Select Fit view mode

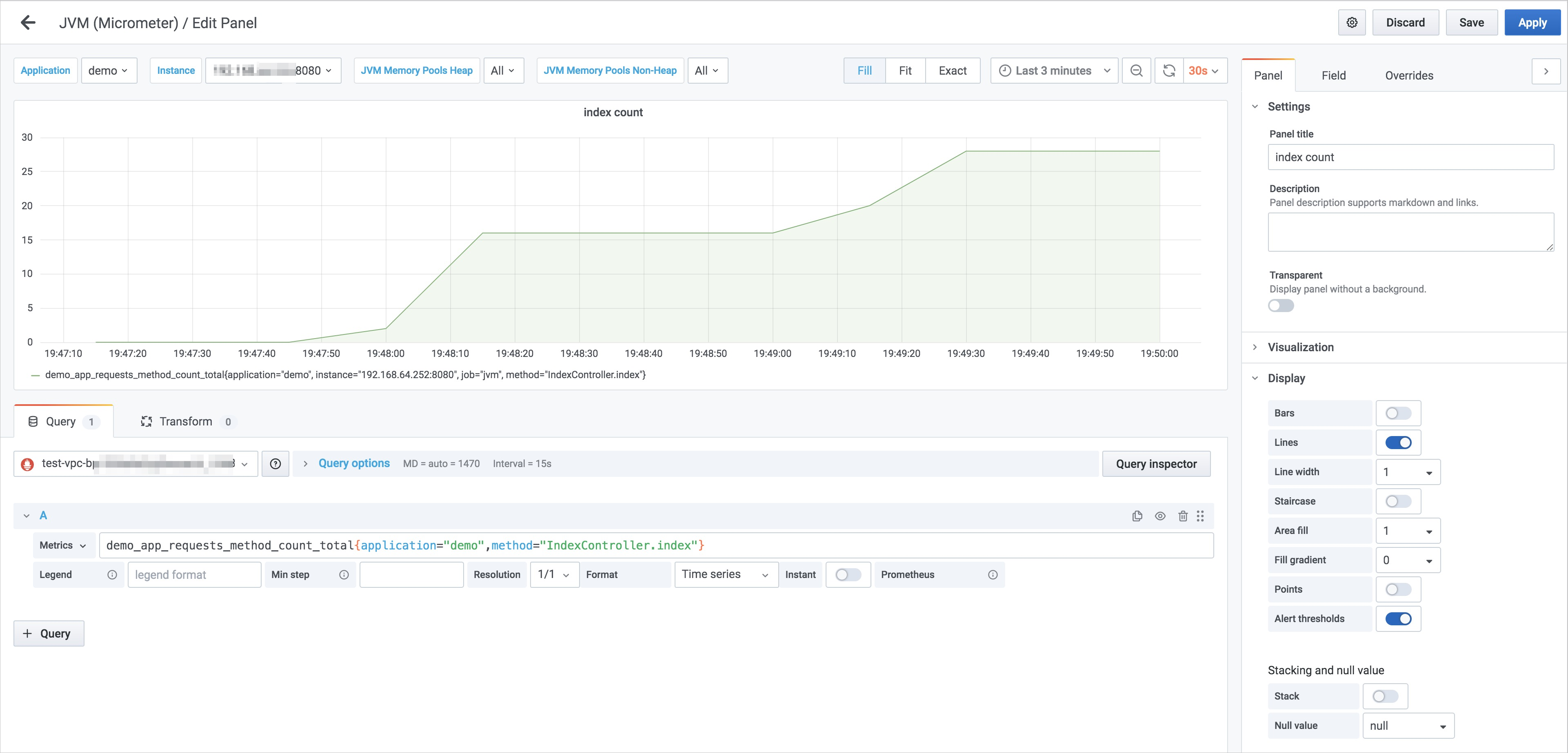[905, 71]
